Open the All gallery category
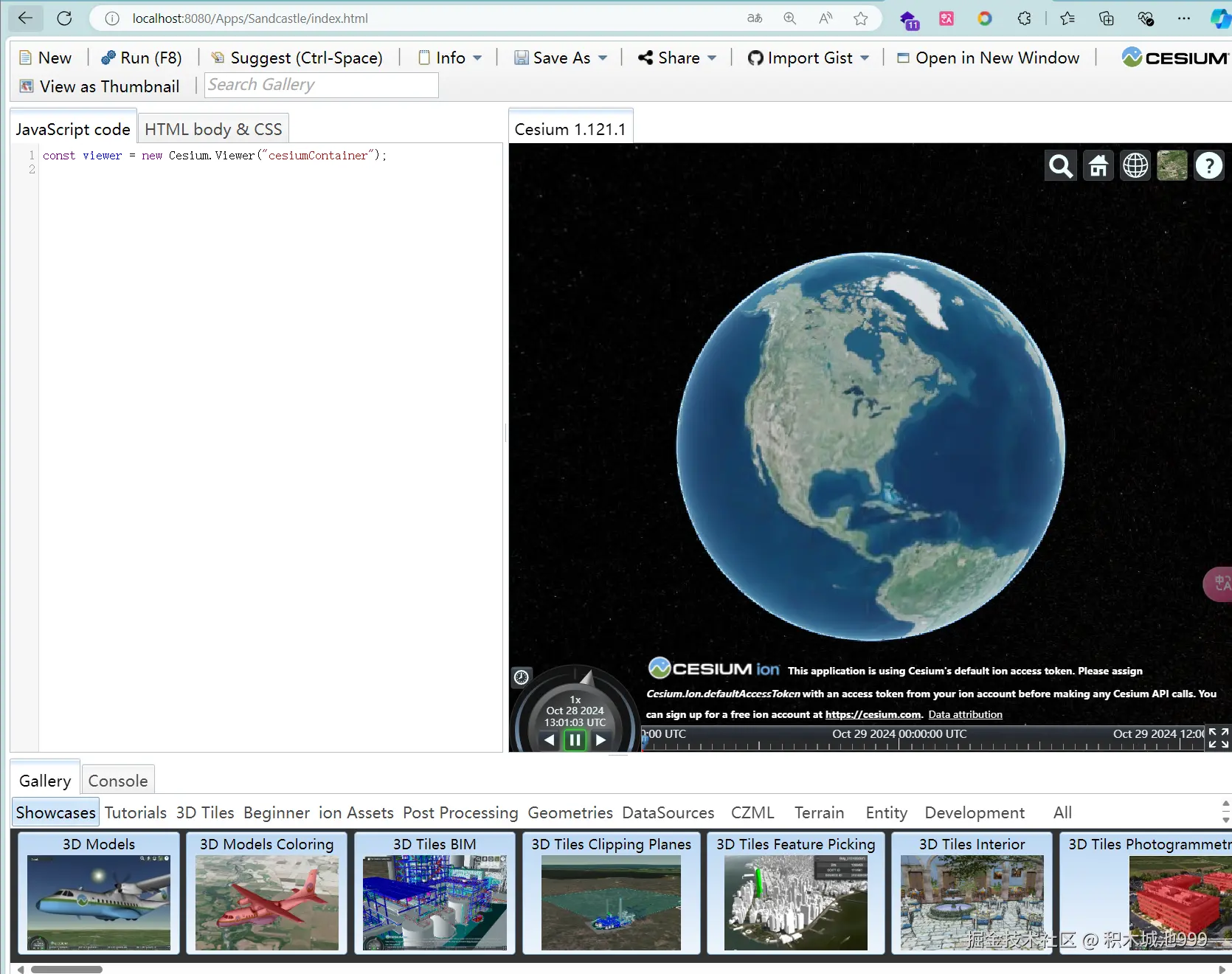Screen dimensions: 1232x974 coord(1062,812)
